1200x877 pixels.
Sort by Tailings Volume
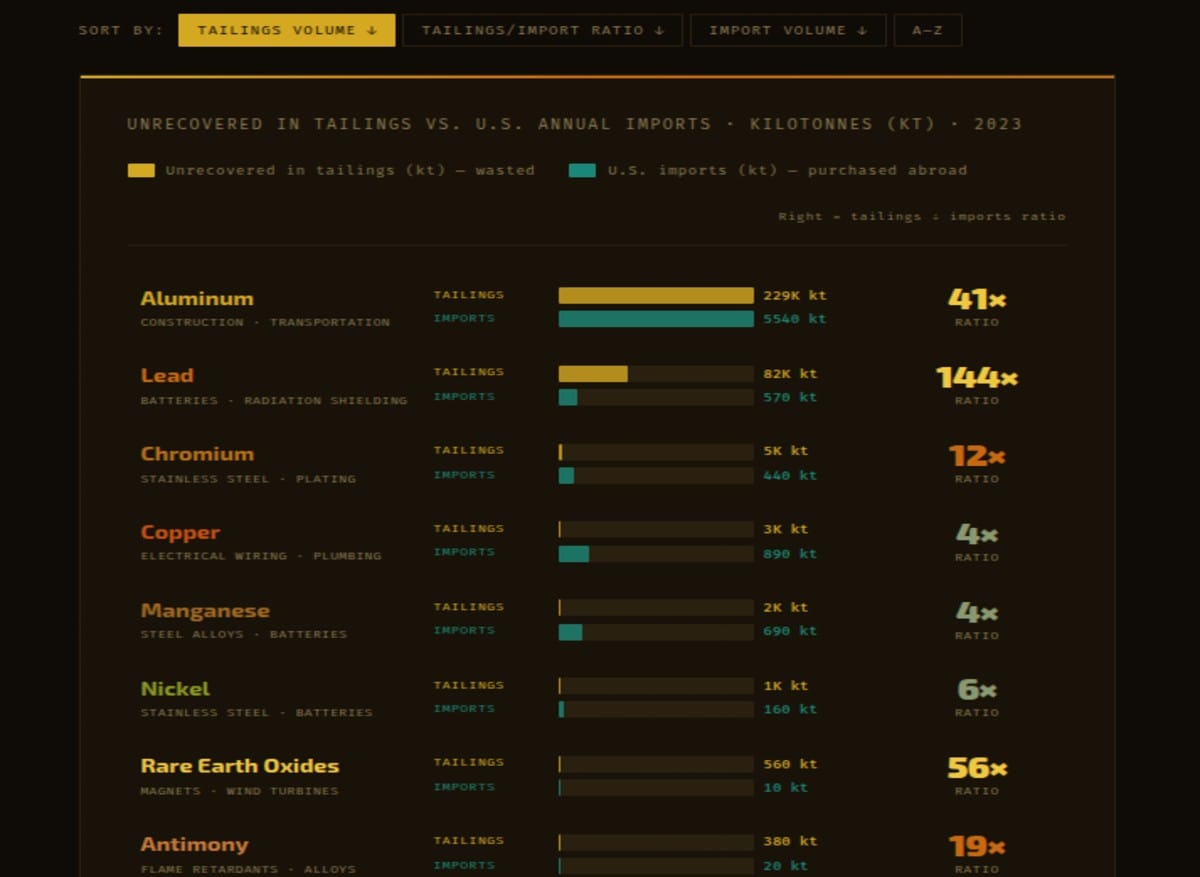point(286,30)
